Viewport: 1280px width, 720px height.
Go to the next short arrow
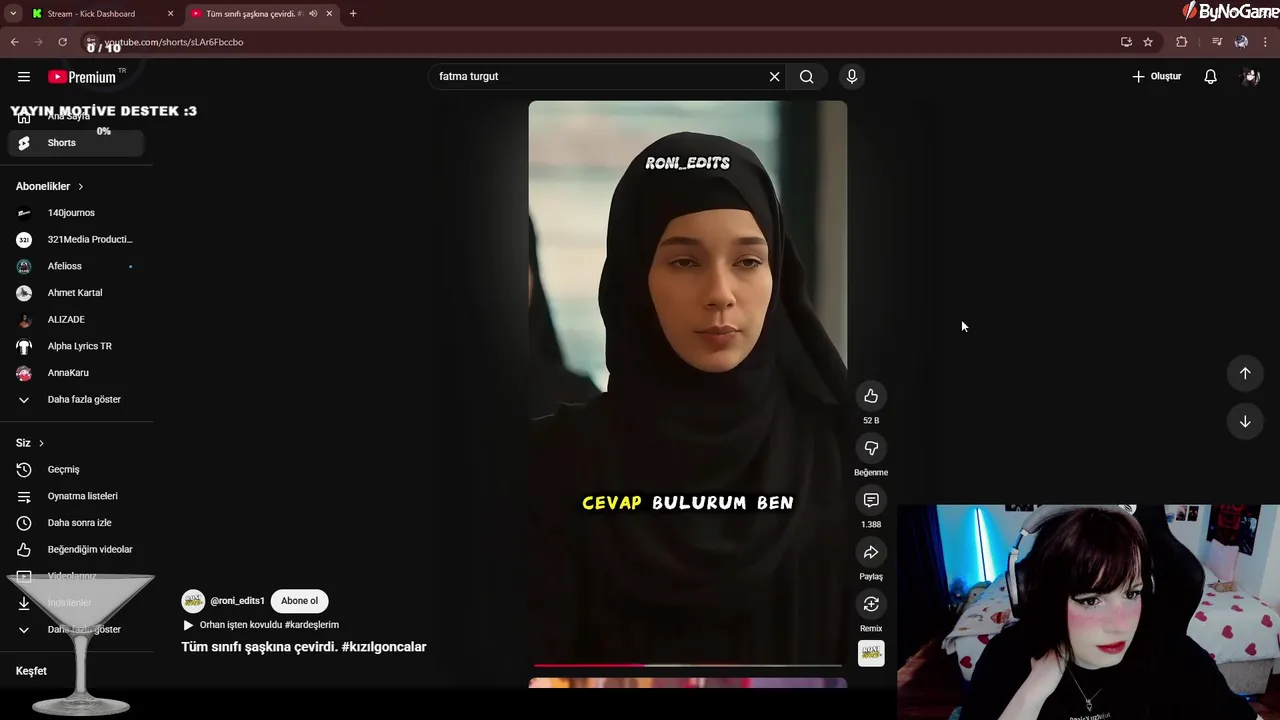tap(1245, 421)
